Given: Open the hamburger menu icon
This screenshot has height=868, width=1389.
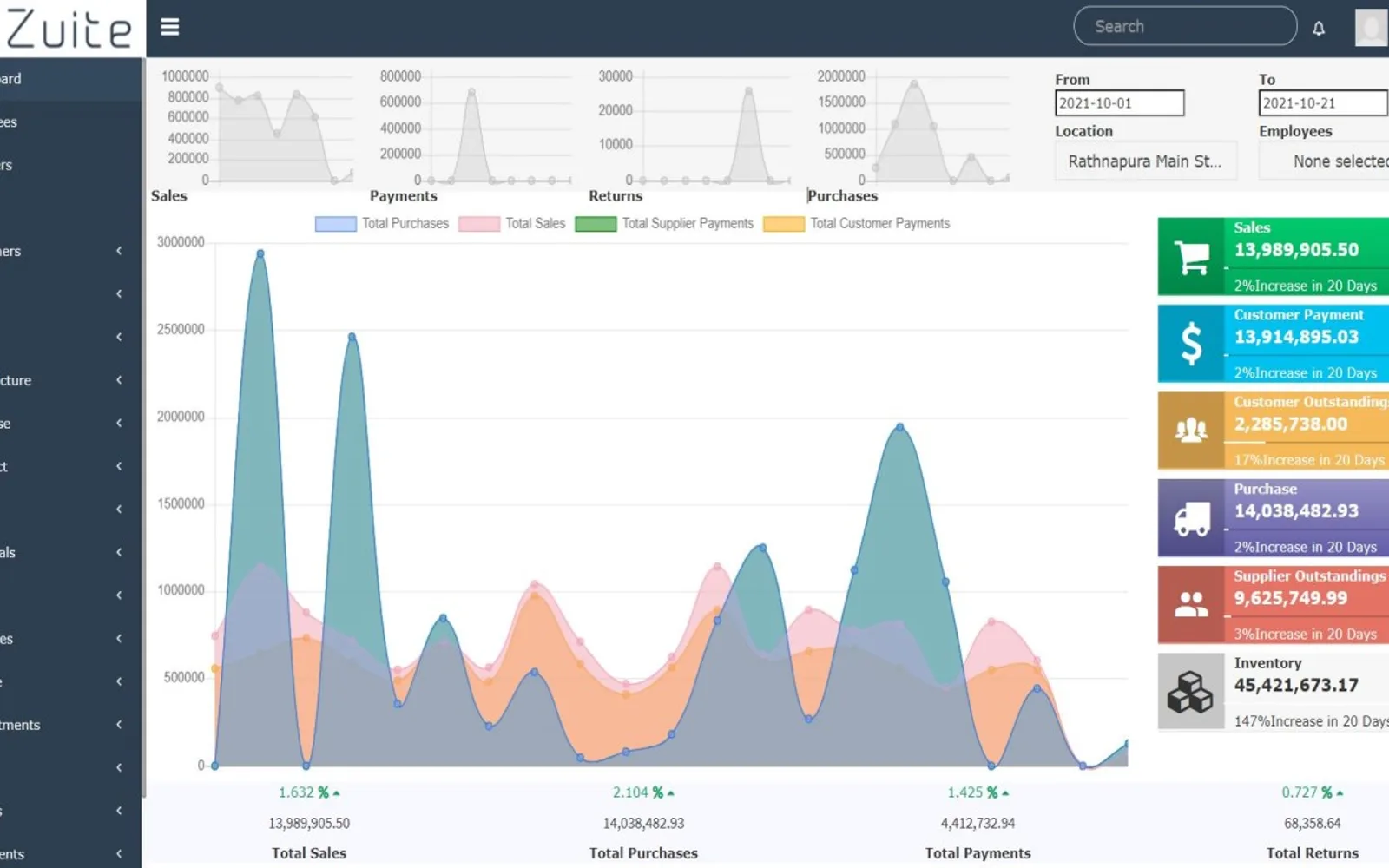Looking at the screenshot, I should tap(170, 27).
